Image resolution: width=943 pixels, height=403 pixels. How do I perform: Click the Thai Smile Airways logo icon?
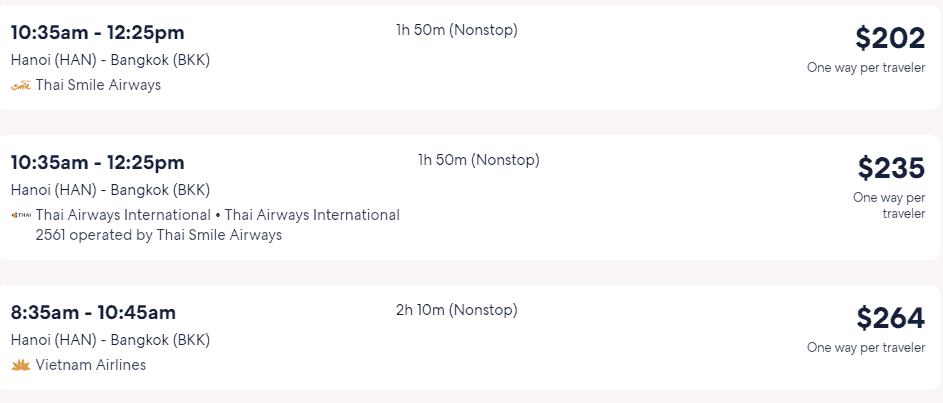point(20,85)
